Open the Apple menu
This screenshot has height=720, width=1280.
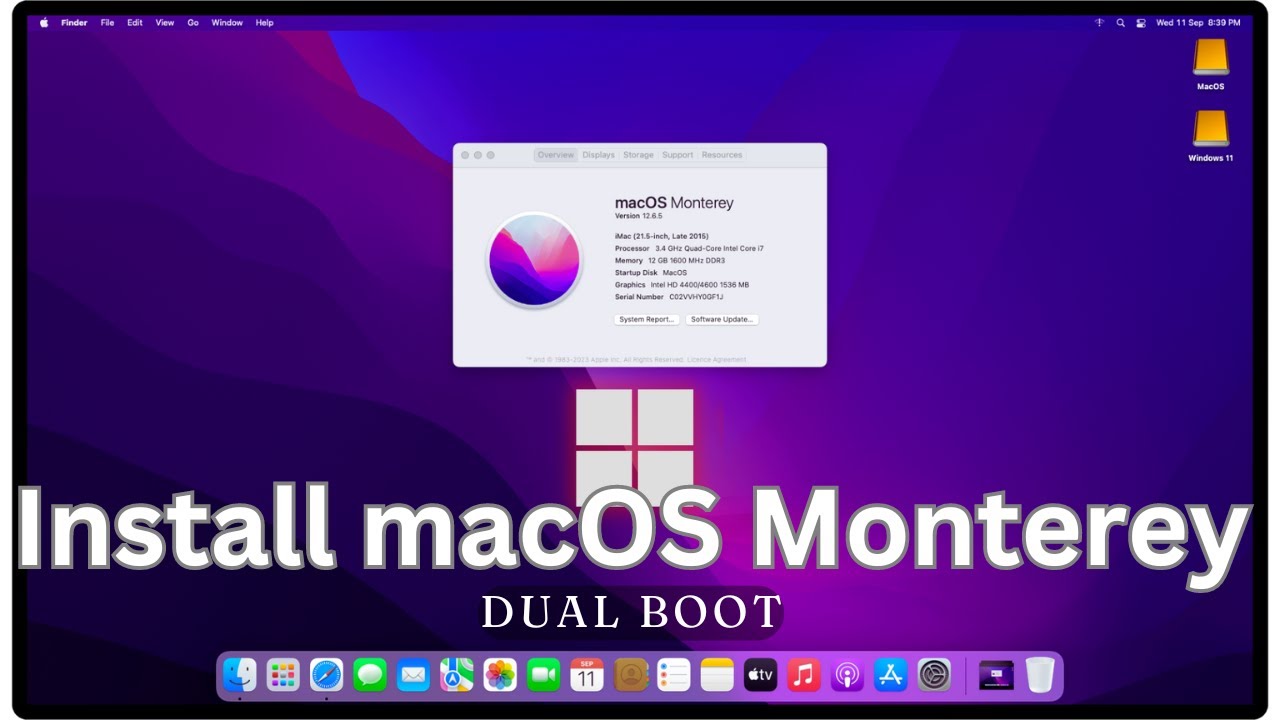tap(44, 22)
